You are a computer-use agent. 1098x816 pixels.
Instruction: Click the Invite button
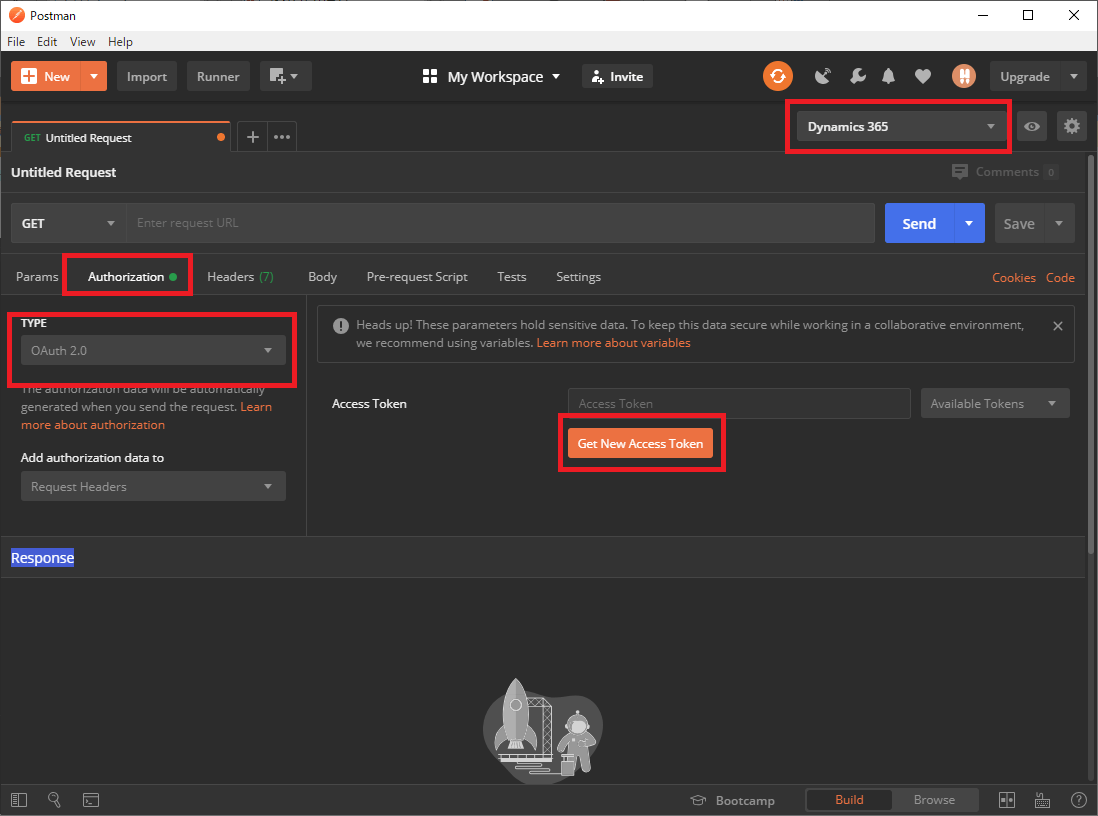(617, 76)
